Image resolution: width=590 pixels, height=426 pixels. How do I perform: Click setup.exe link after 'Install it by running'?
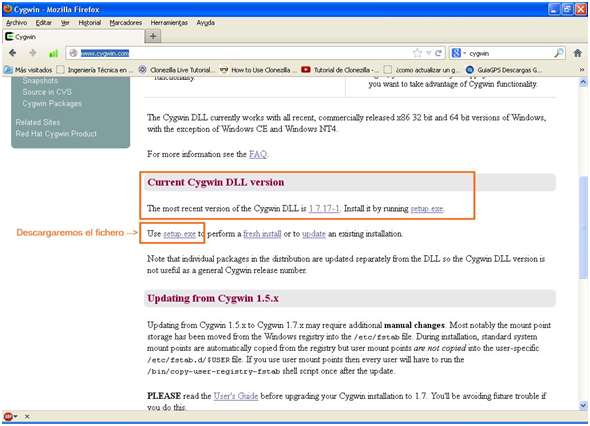[427, 208]
